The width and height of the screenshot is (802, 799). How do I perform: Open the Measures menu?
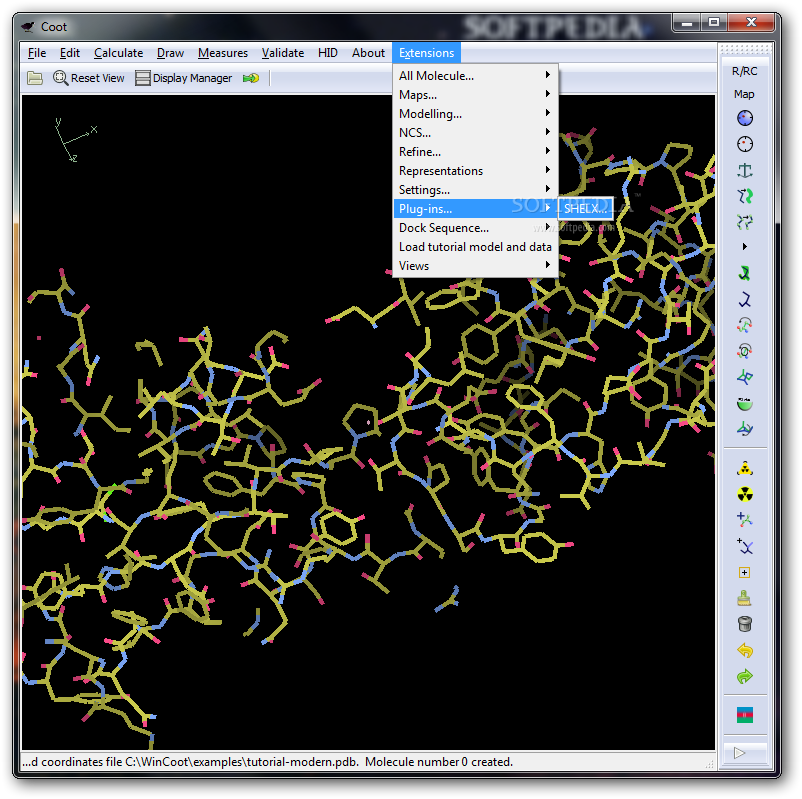(x=222, y=53)
